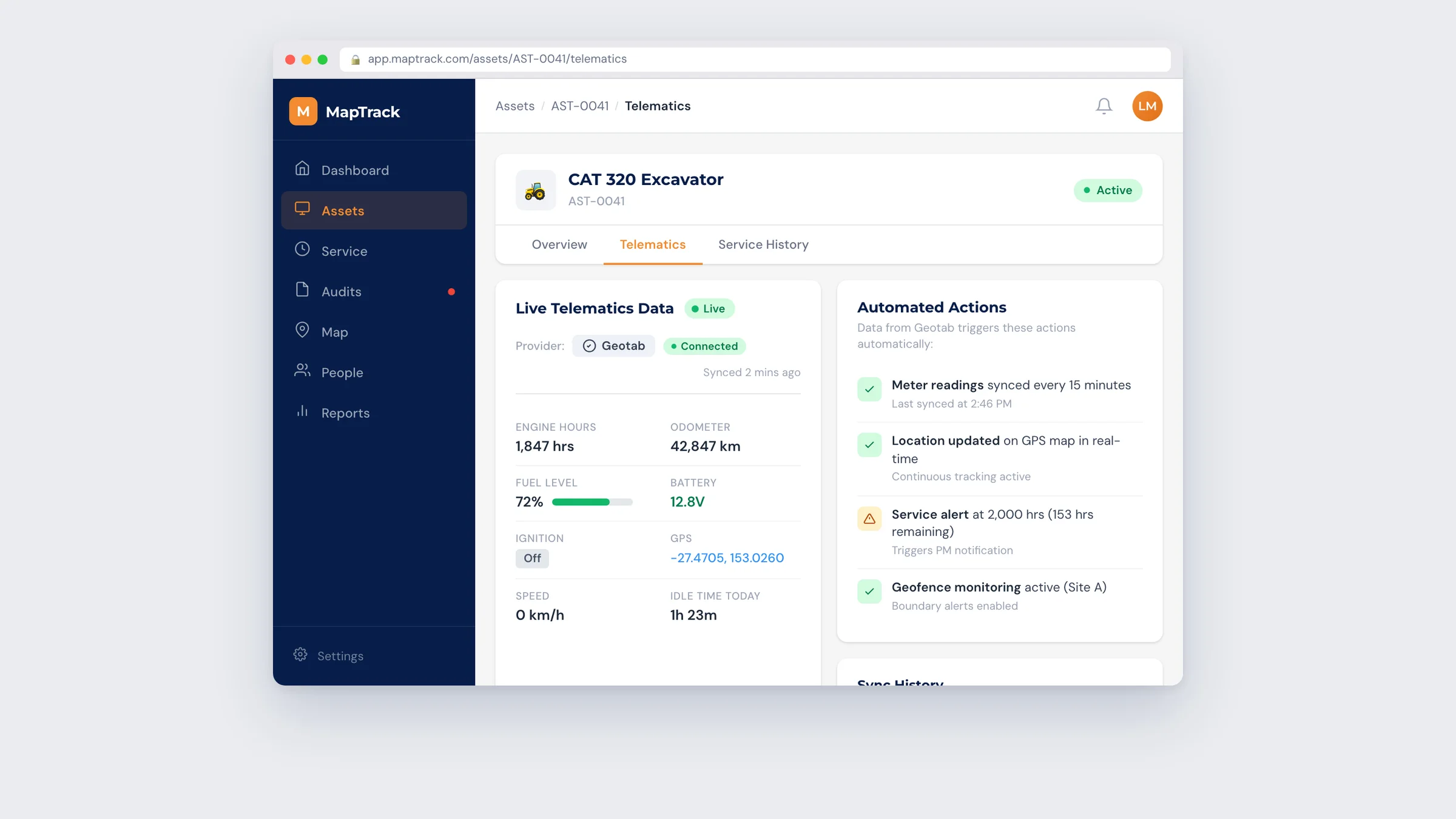Click the Assets breadcrumb link

pyautogui.click(x=515, y=106)
